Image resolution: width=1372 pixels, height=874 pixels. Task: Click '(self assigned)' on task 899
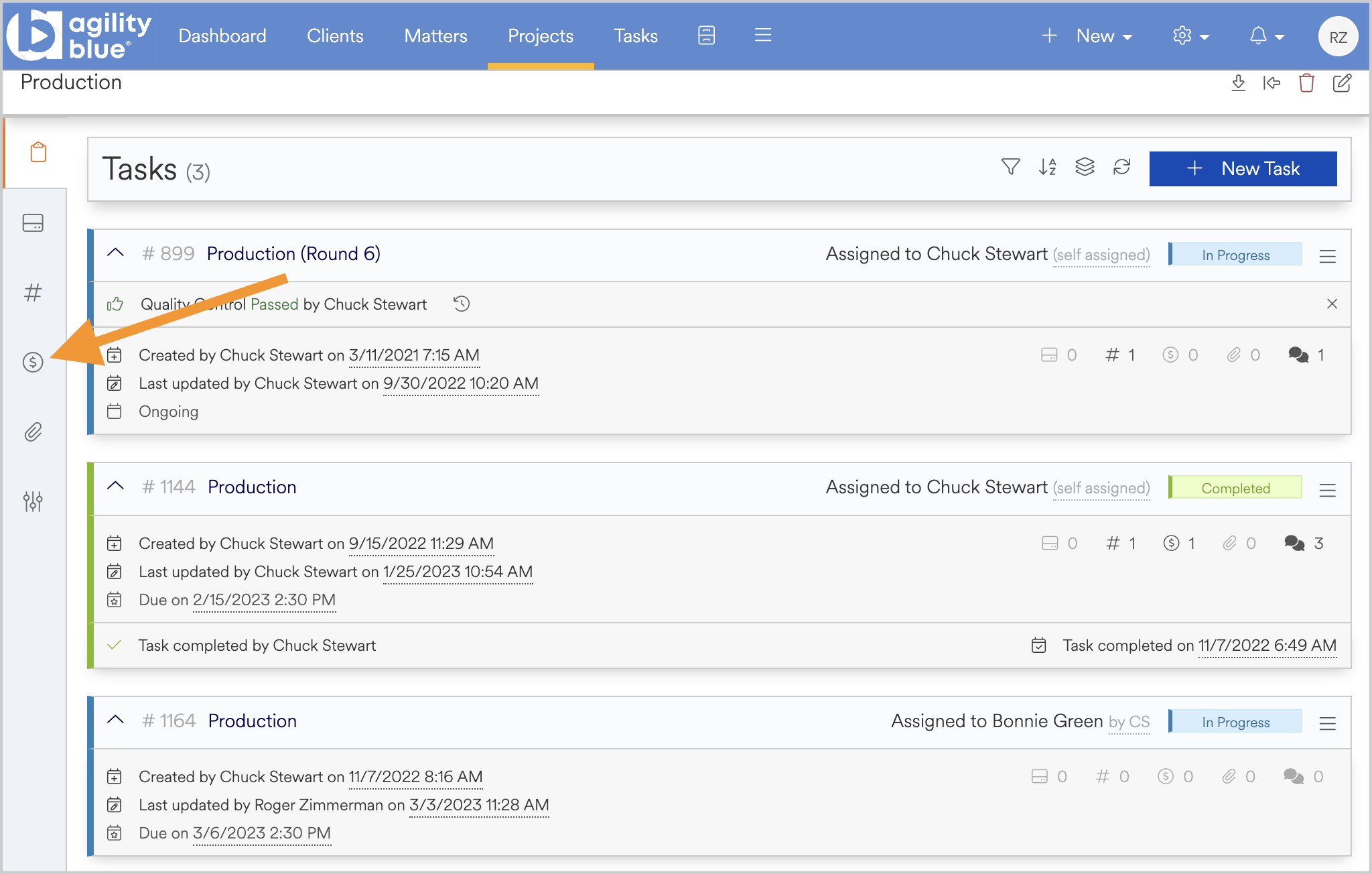(1101, 255)
